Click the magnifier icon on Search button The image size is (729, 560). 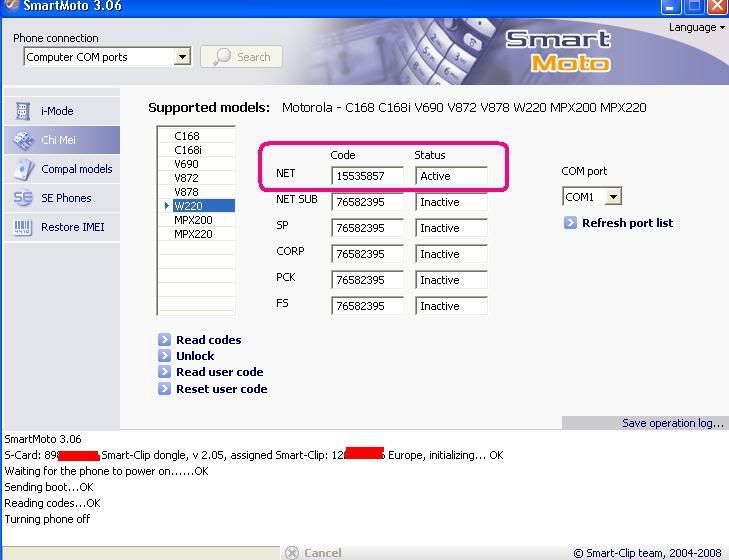[222, 57]
